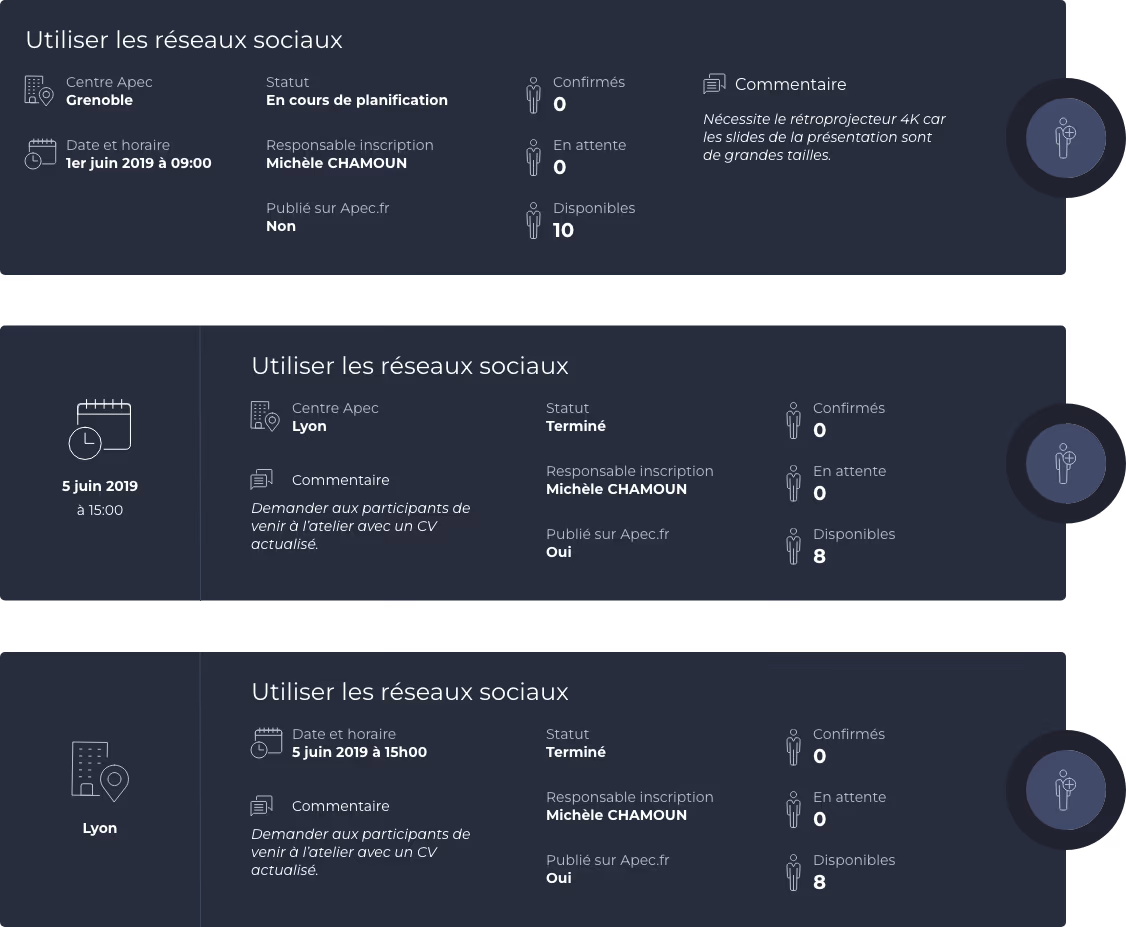The height and width of the screenshot is (927, 1126).
Task: Click the Oui value in the card with the building side panel
Action: tap(559, 878)
